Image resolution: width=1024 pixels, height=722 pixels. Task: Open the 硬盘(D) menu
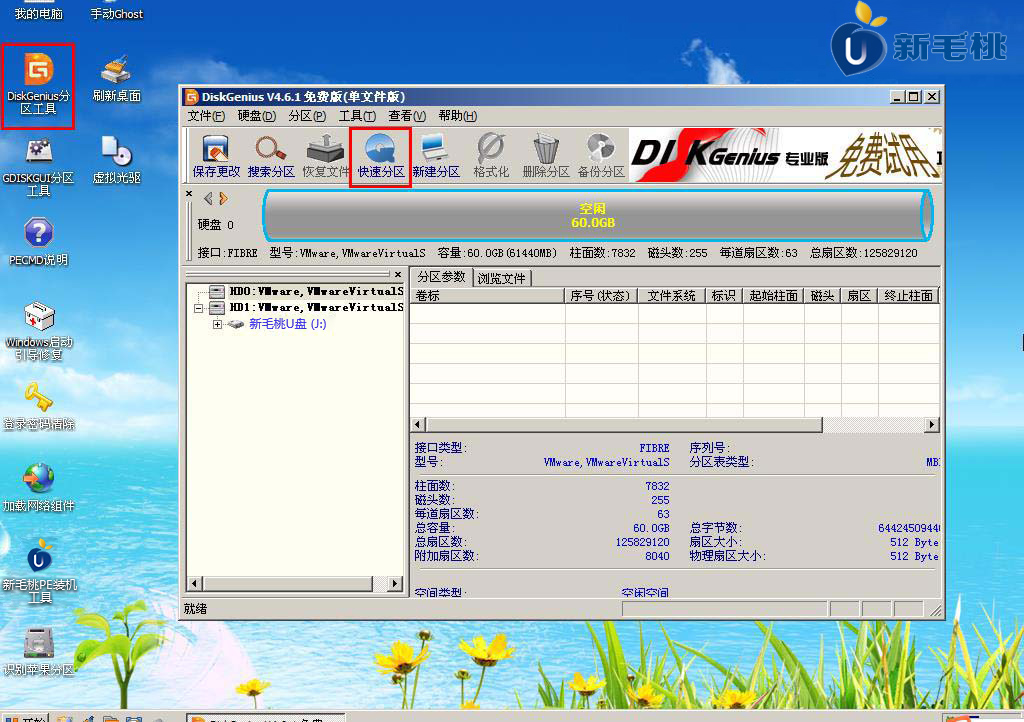tap(256, 116)
